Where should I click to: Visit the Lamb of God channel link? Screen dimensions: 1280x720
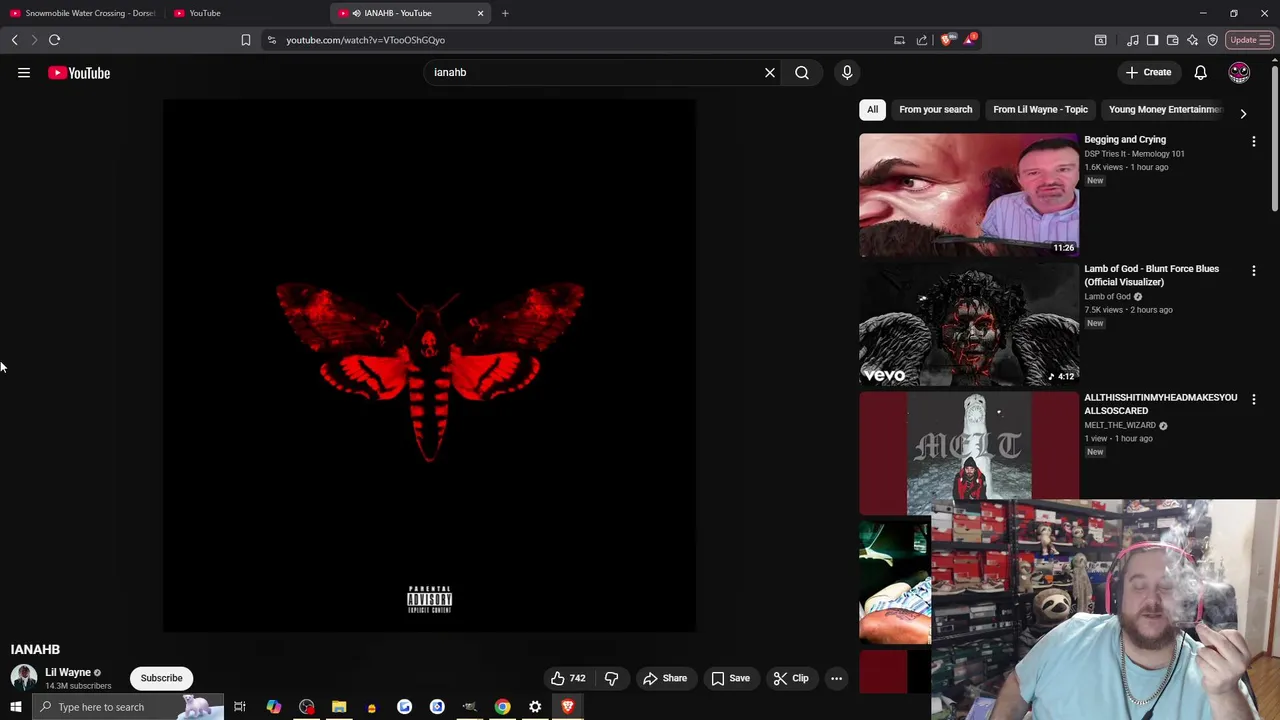coord(1107,297)
